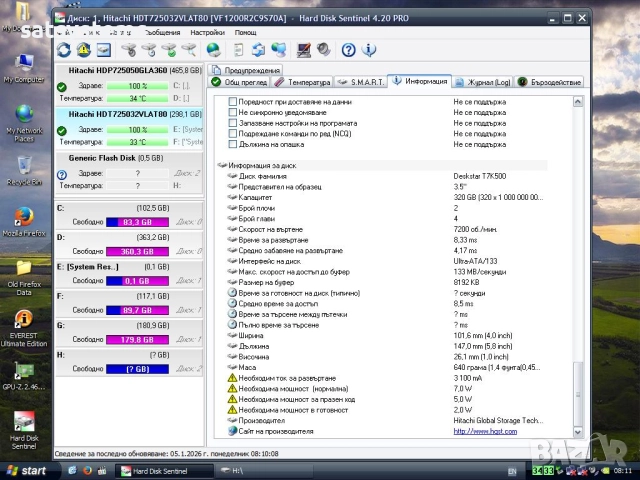Click the Recycle Bin desktop icon
The image size is (640, 480).
click(24, 167)
